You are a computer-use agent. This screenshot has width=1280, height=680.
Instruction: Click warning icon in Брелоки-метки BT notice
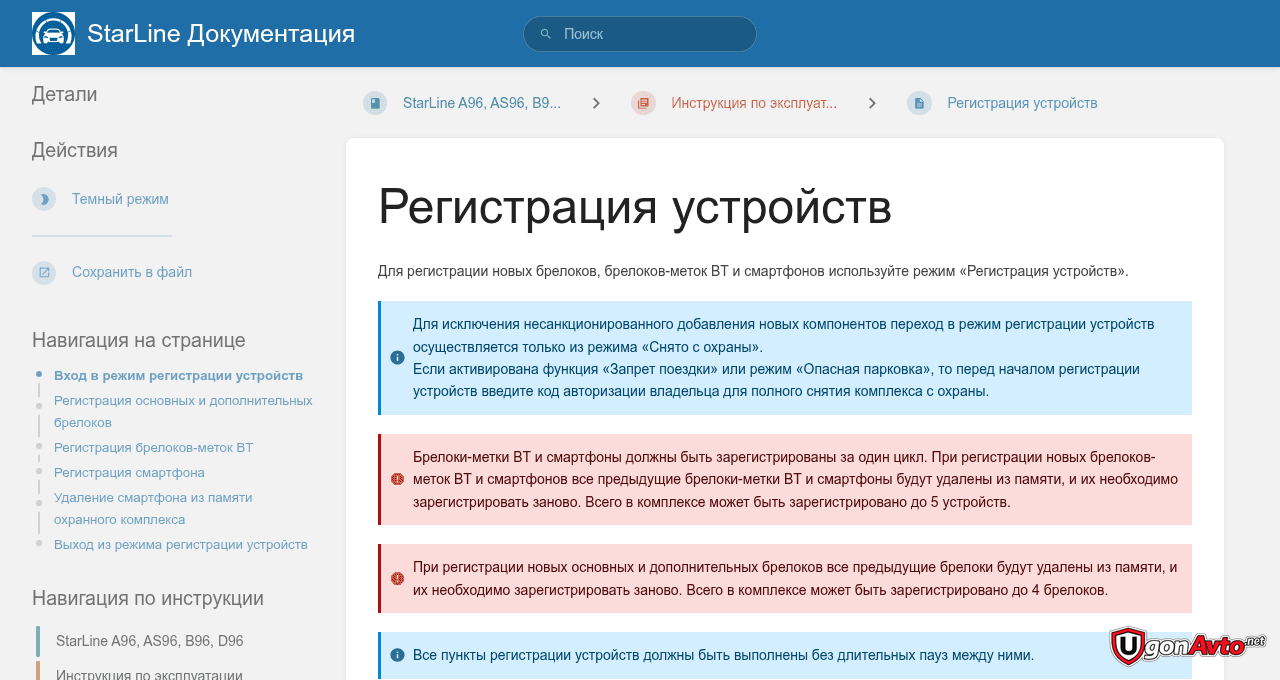pyautogui.click(x=397, y=479)
